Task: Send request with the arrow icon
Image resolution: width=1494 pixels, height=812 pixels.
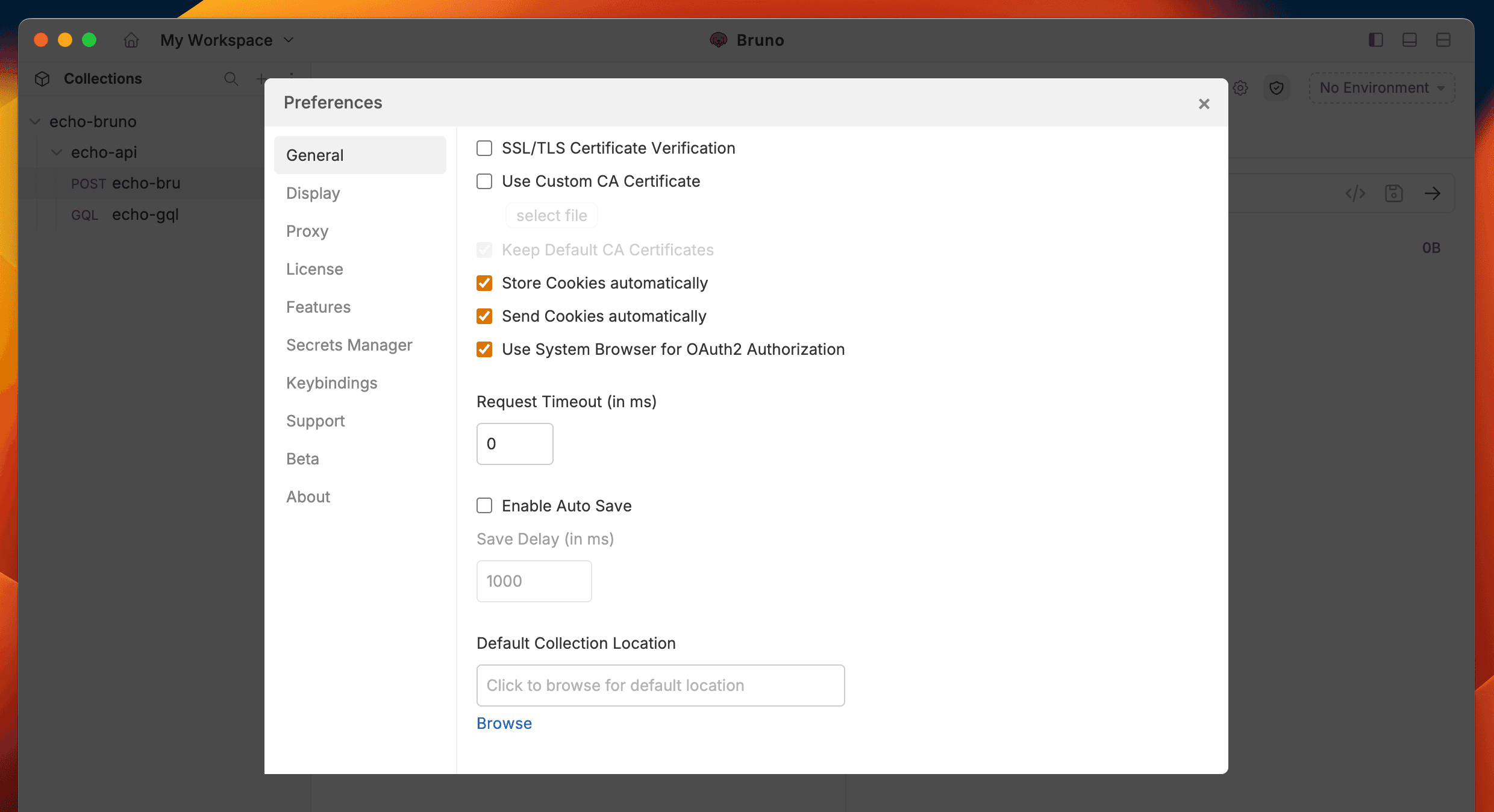Action: pos(1433,193)
